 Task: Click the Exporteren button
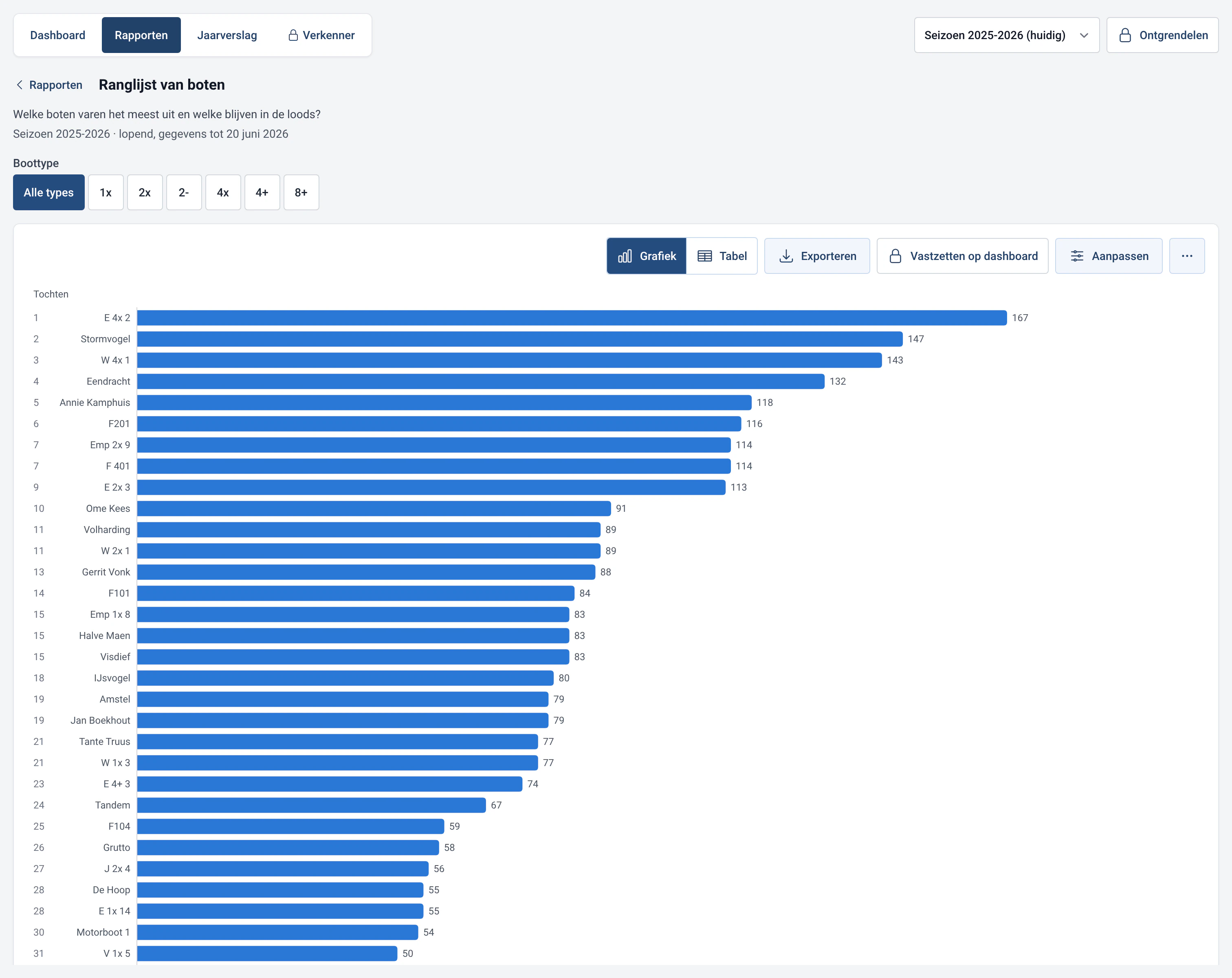[x=817, y=256]
